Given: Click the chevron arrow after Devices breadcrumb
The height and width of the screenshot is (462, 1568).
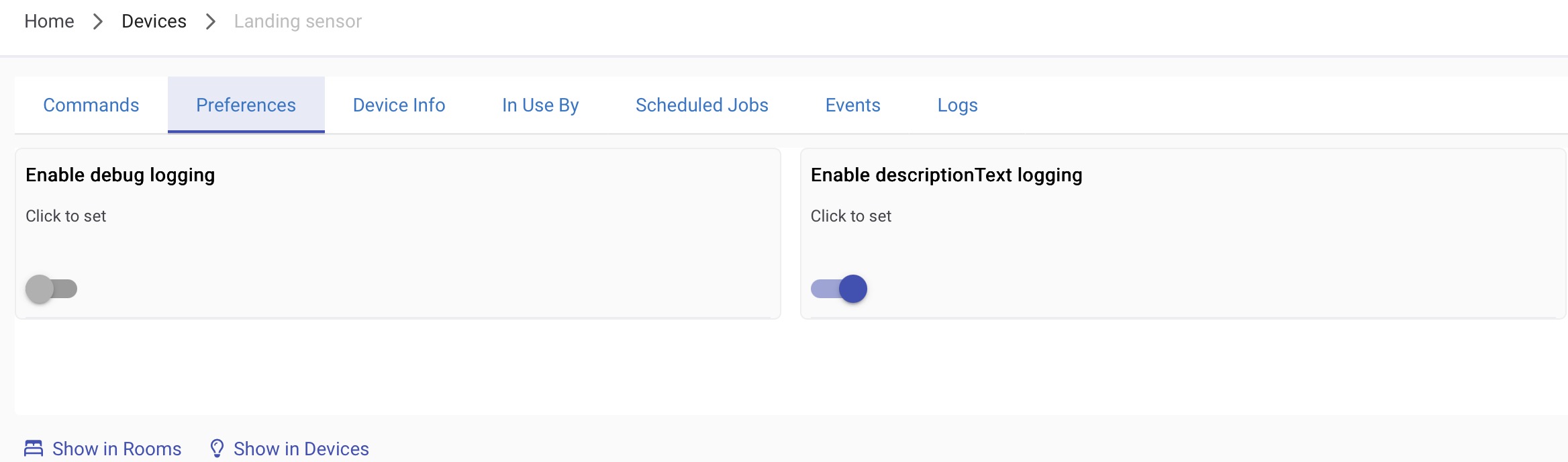Looking at the screenshot, I should pos(211,21).
